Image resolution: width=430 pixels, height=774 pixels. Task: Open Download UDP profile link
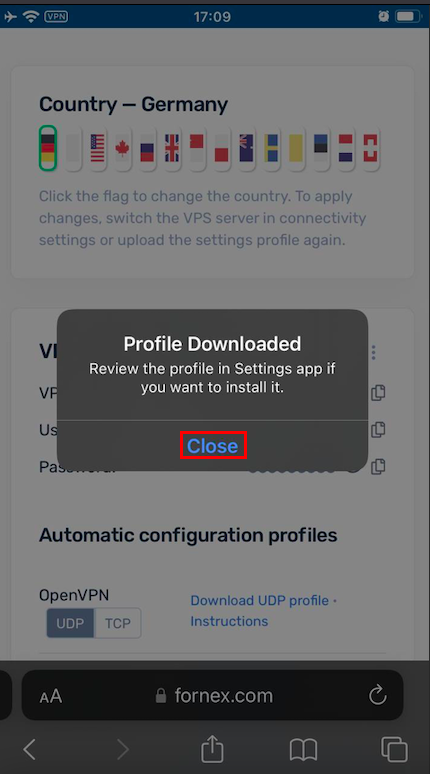pyautogui.click(x=260, y=601)
